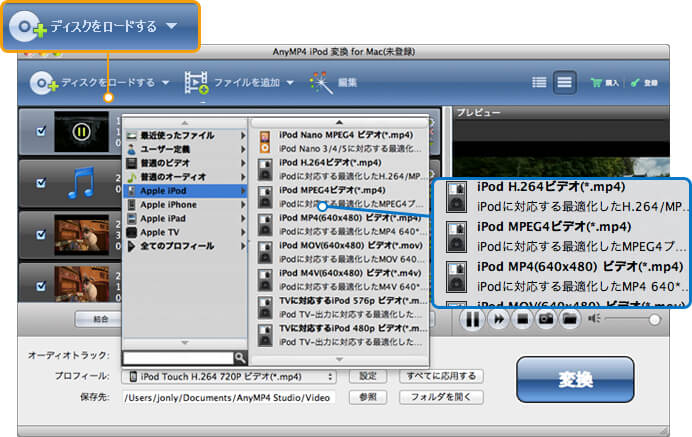Open 最近使ったファイル menu category
692x437 pixels.
pos(185,136)
